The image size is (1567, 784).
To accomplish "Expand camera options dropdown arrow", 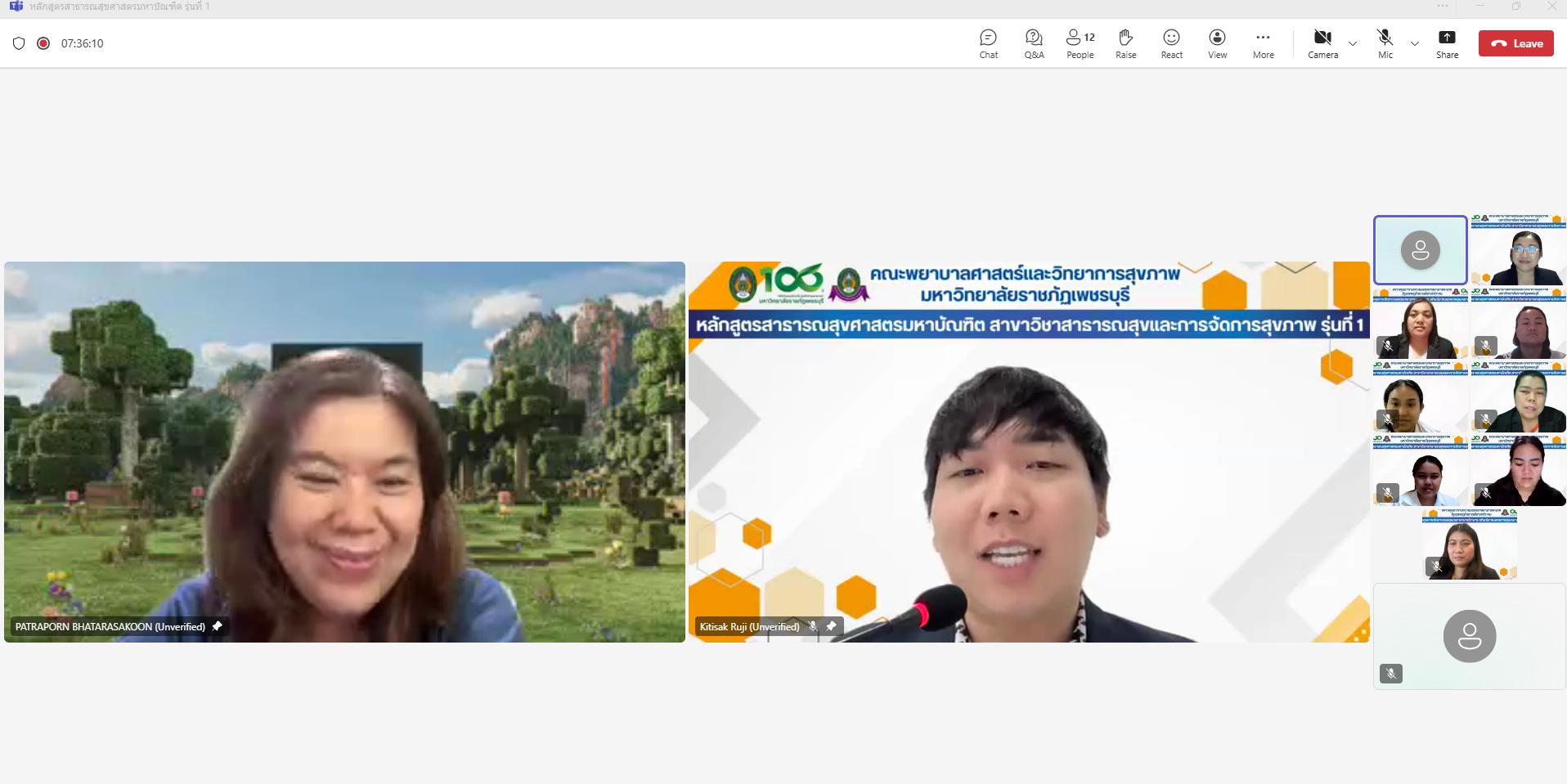I will (1353, 43).
